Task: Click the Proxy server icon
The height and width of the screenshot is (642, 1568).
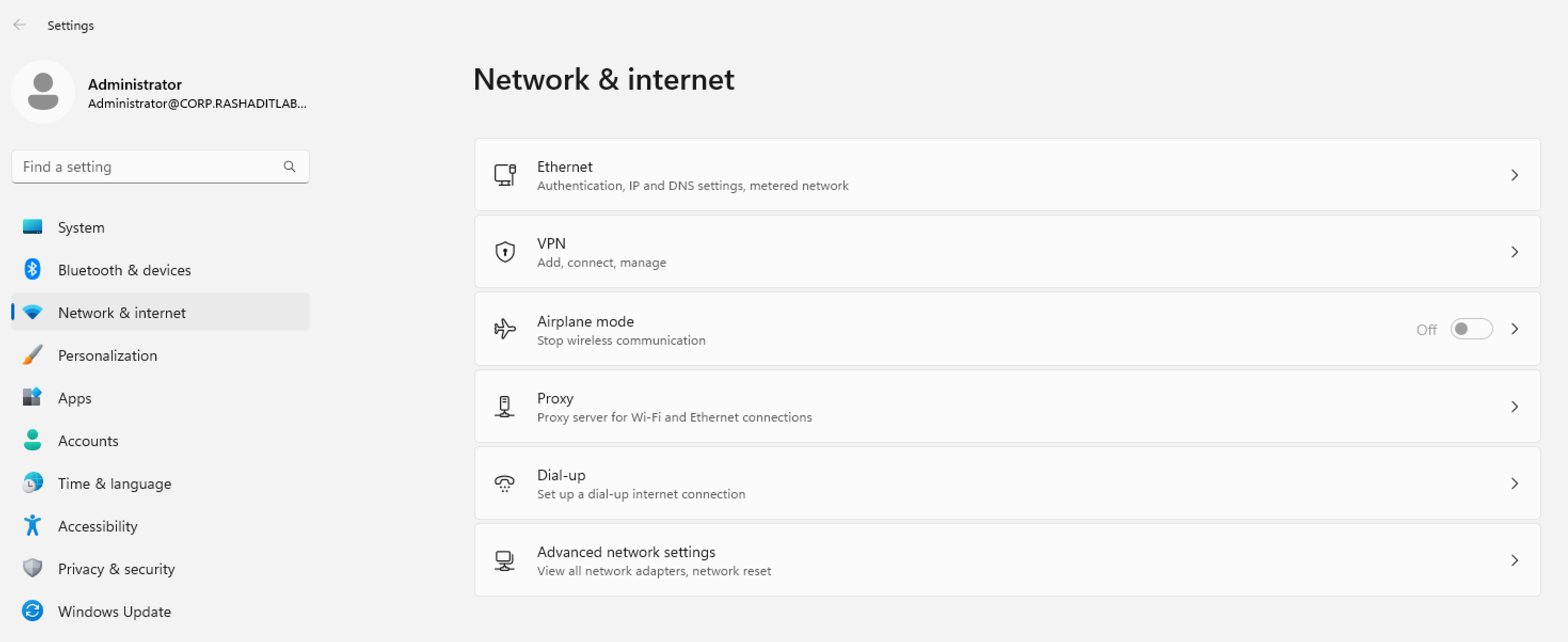Action: [505, 406]
